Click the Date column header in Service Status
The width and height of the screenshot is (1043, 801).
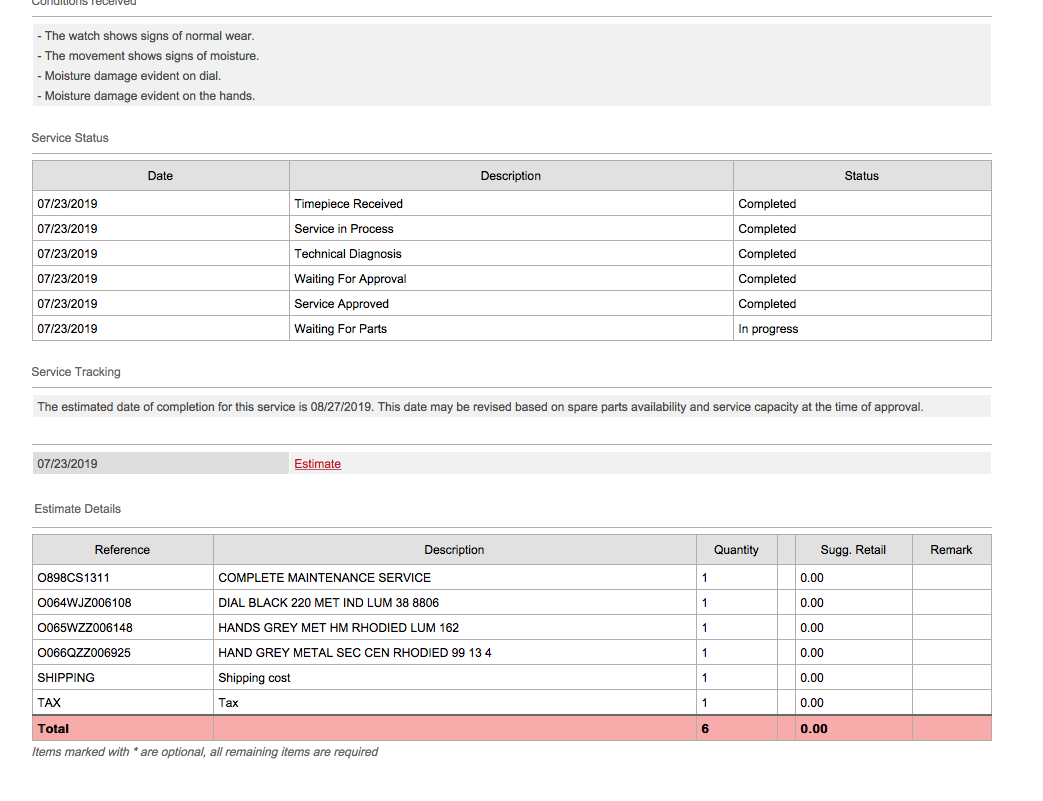pos(160,176)
